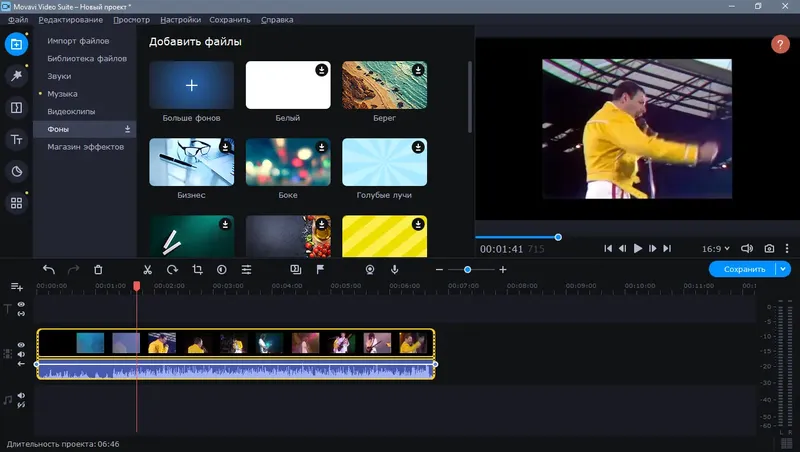The height and width of the screenshot is (452, 800).
Task: Mute the music audio track
Action: coord(21,395)
